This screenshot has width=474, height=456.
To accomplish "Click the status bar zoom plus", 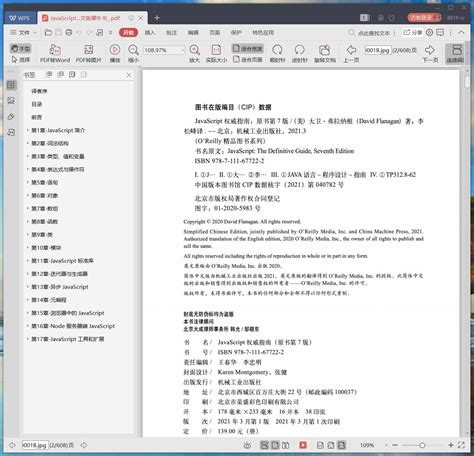I will [451, 445].
